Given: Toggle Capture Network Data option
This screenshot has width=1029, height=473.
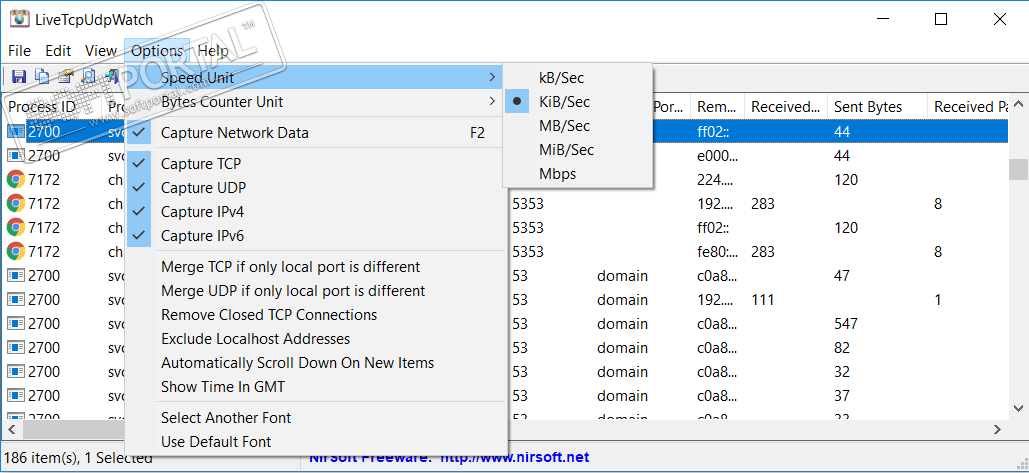Looking at the screenshot, I should [x=316, y=133].
